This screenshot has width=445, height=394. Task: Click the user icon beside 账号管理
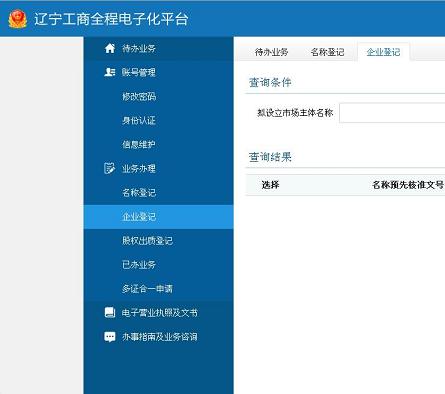(110, 72)
